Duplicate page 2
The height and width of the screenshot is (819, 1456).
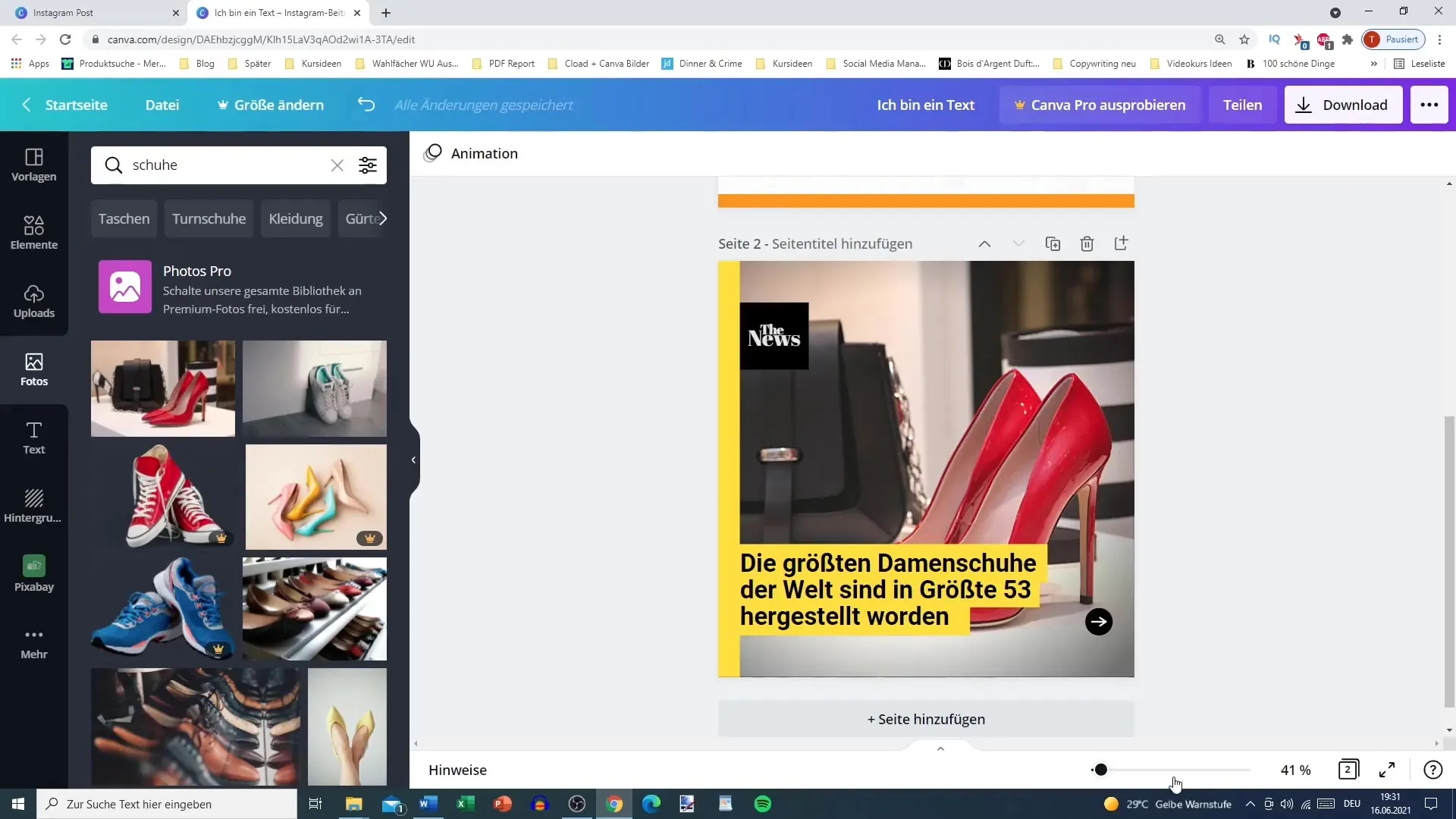coord(1053,243)
